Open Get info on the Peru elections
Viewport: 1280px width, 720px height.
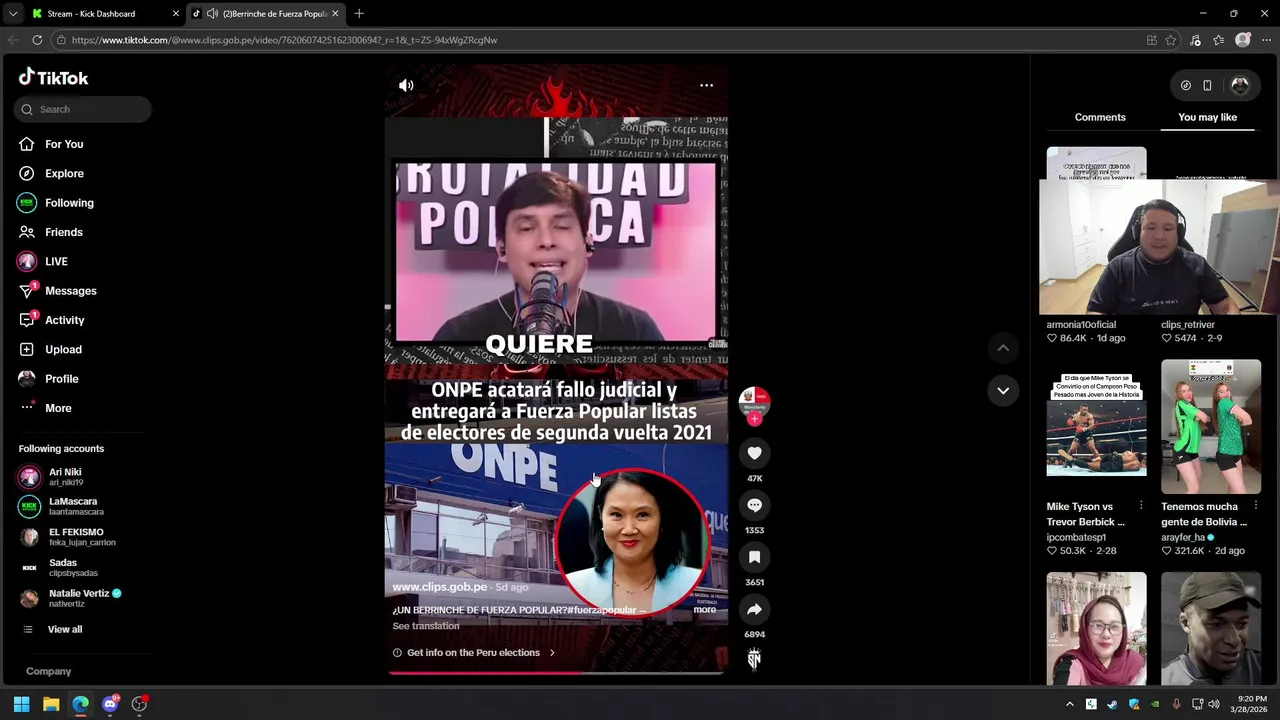tap(473, 652)
